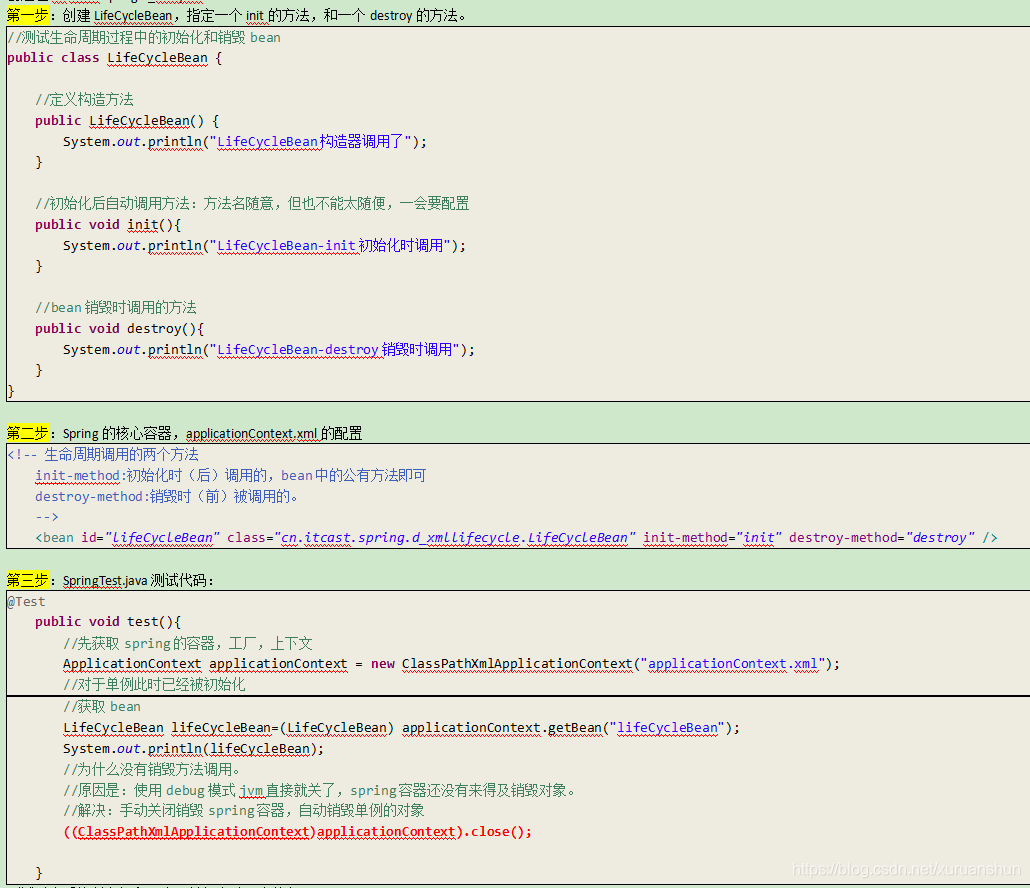Click the @Test annotation
Screen dimensions: 1030x888
(25, 601)
